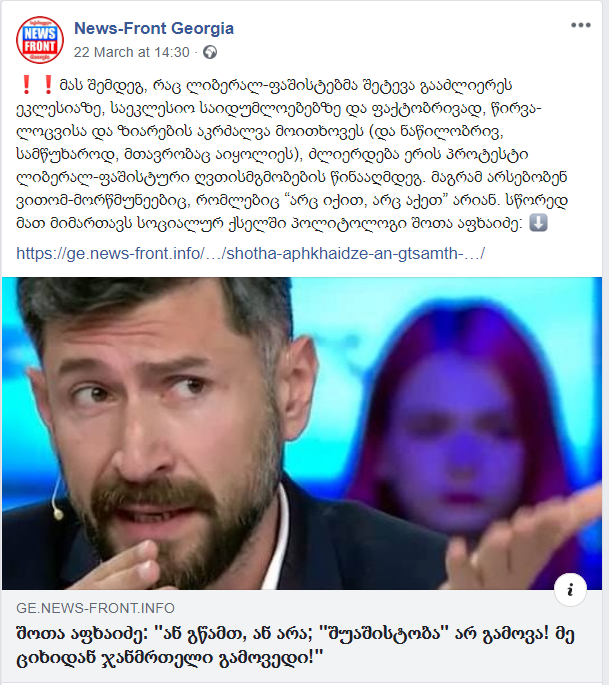Click the second headline line 'ციხიდან ჯანმრთელი გამოვედი'

tap(170, 658)
